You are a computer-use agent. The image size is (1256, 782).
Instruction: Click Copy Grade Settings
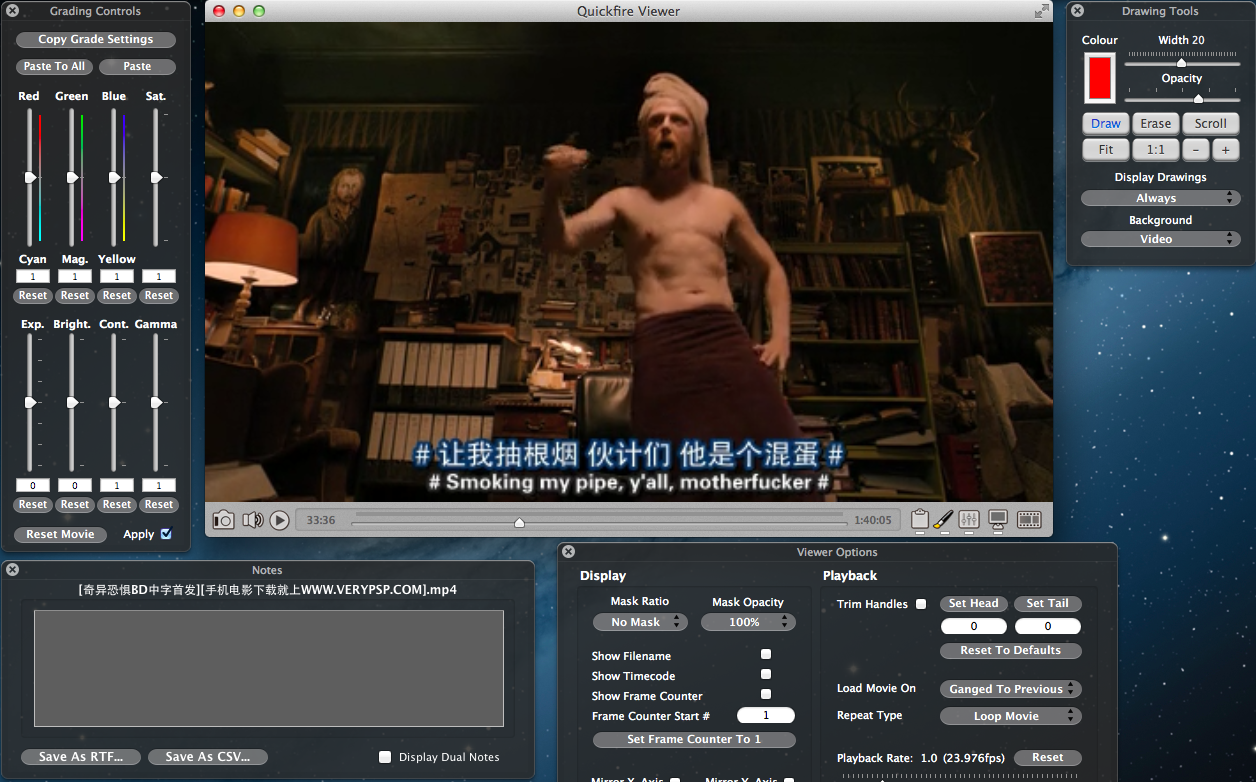(x=96, y=40)
